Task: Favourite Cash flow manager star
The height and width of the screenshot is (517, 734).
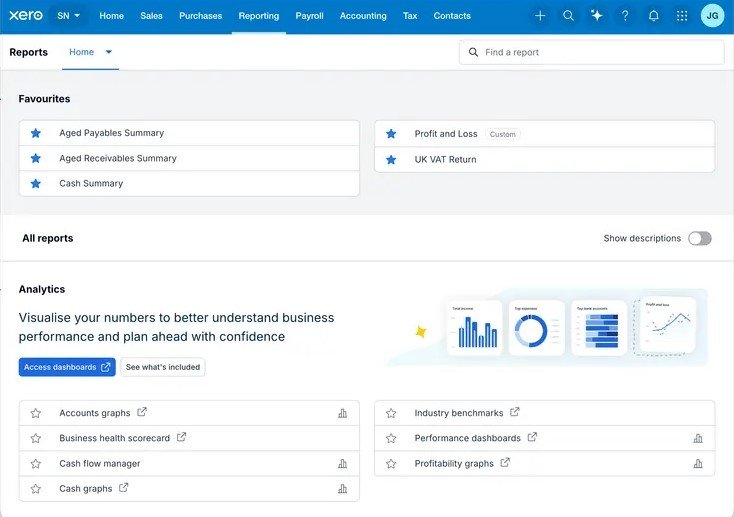Action: 36,464
